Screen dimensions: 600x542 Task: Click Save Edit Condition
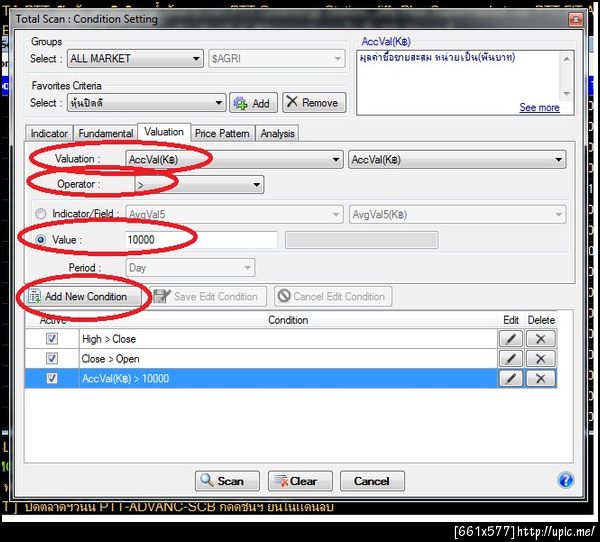click(x=209, y=296)
